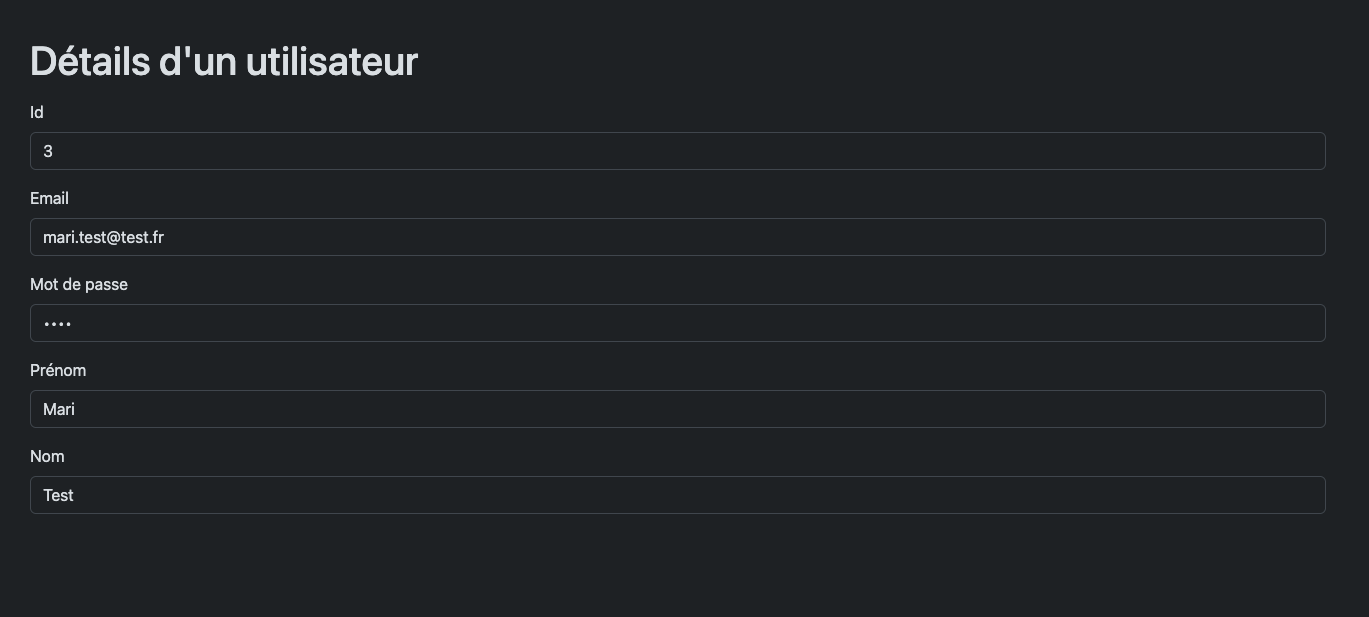Click the "Nom" field label
Viewport: 1369px width, 617px height.
47,456
